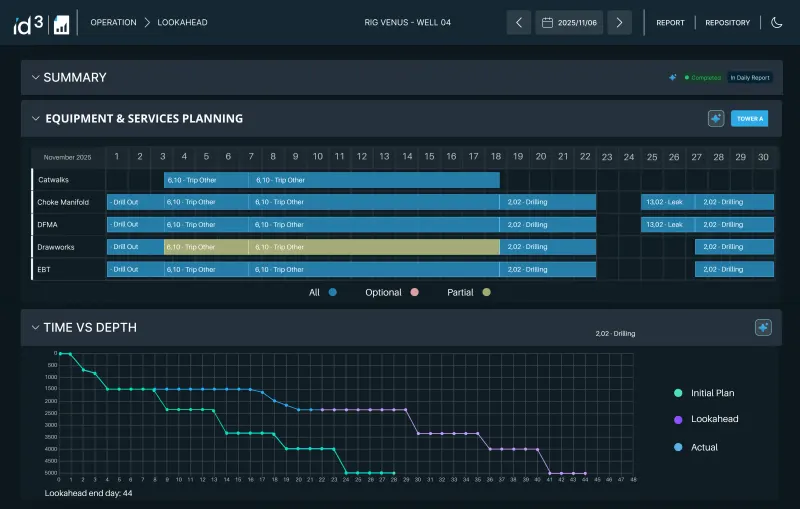The image size is (800, 509).
Task: Click RIG VENUS - WELL 04 title
Action: (407, 22)
